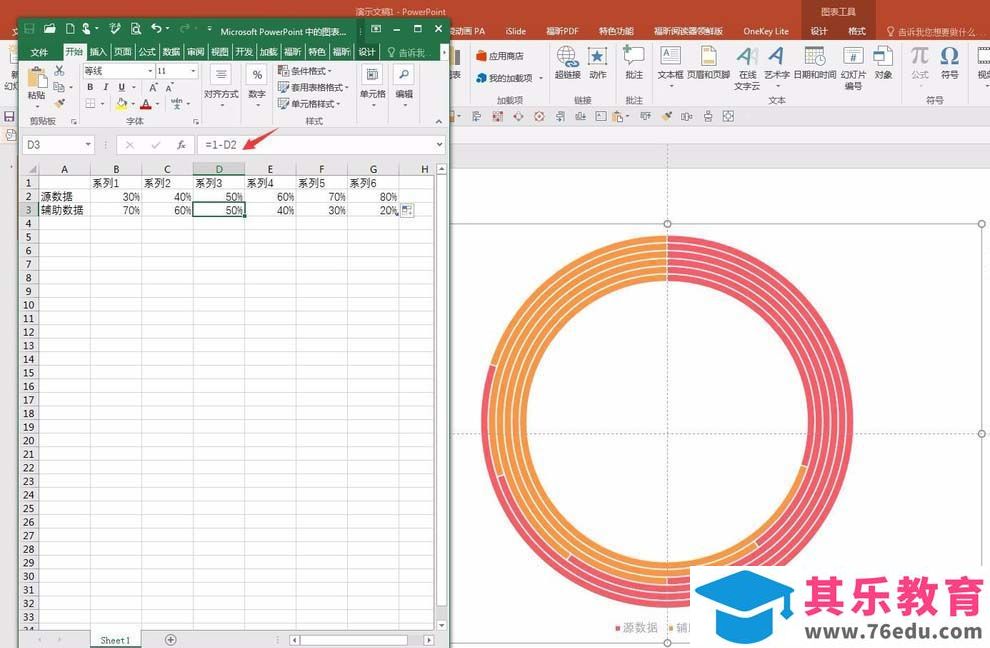Run the spell check tool in Excel
Image resolution: width=990 pixels, height=648 pixels.
(115, 28)
